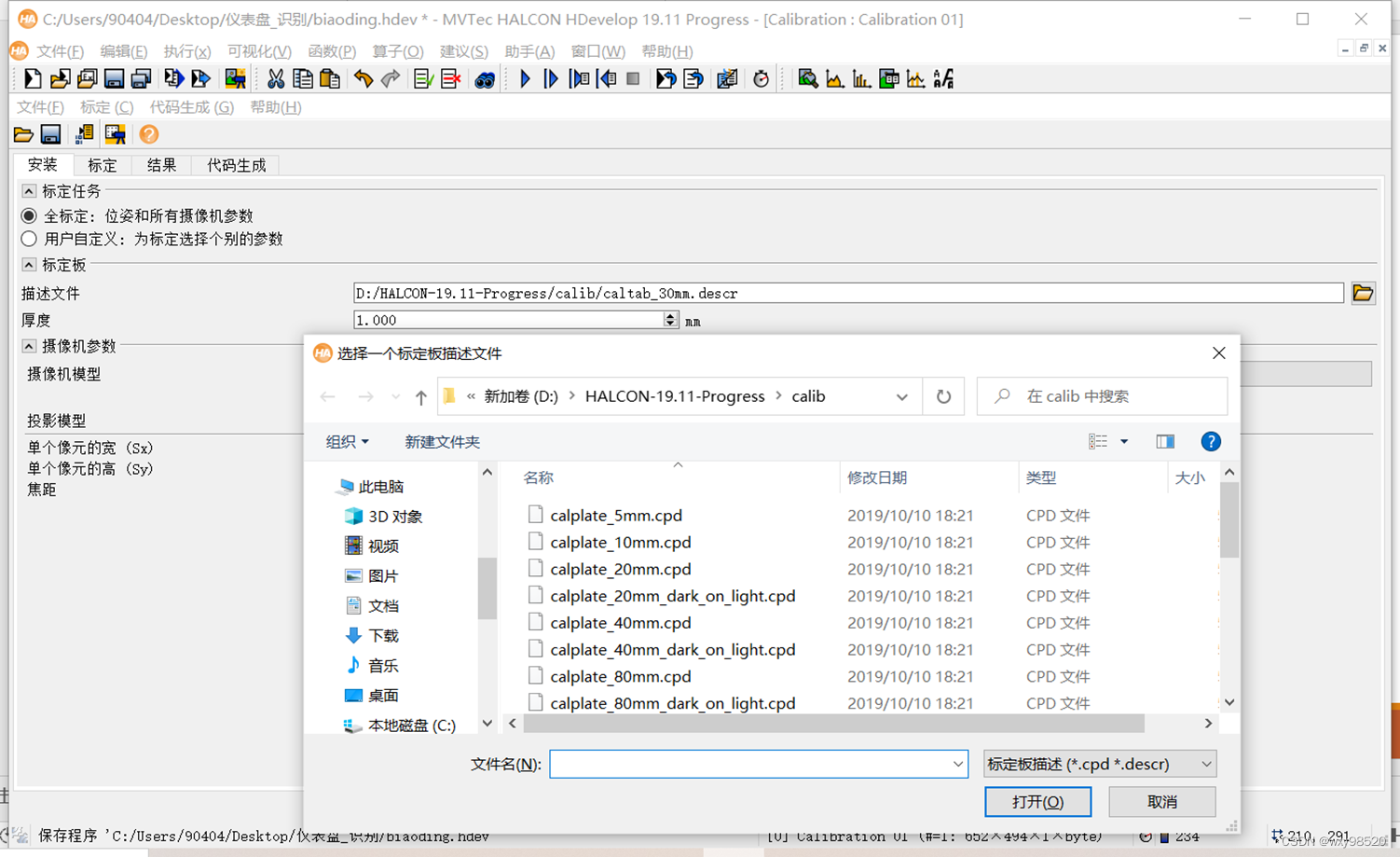Viewport: 1400px width, 857px height.
Task: Expand the address bar path dropdown
Action: point(901,396)
